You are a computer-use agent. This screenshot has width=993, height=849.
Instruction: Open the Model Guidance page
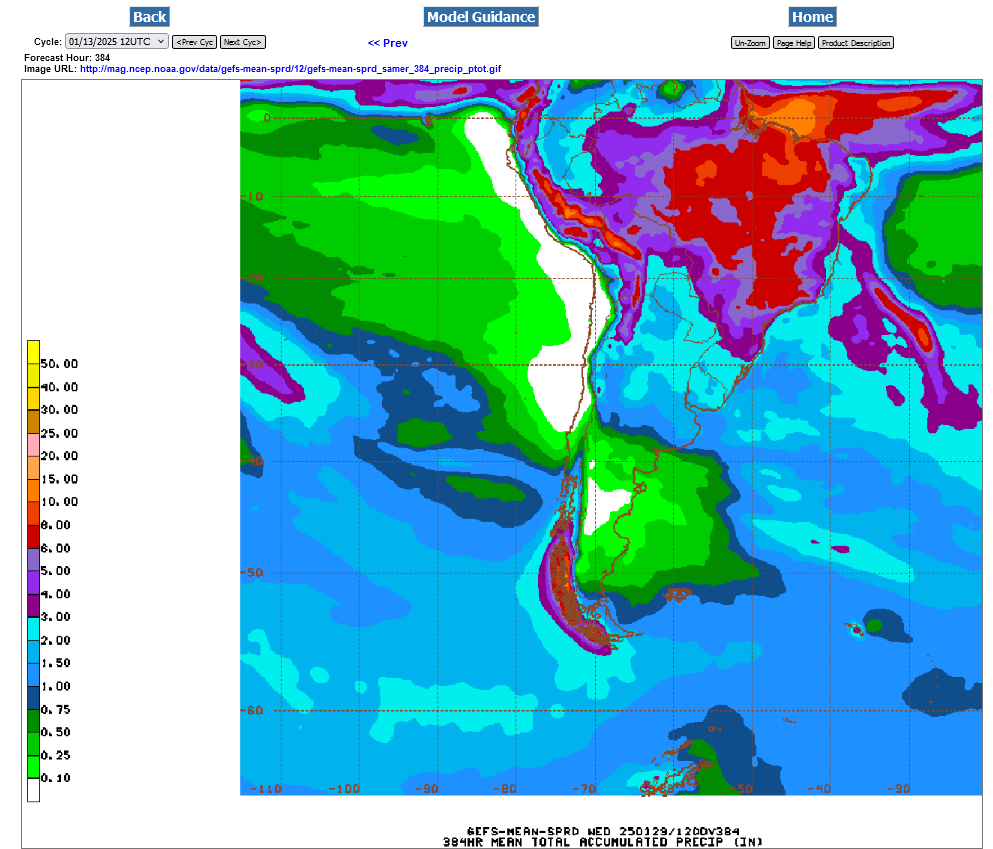481,17
